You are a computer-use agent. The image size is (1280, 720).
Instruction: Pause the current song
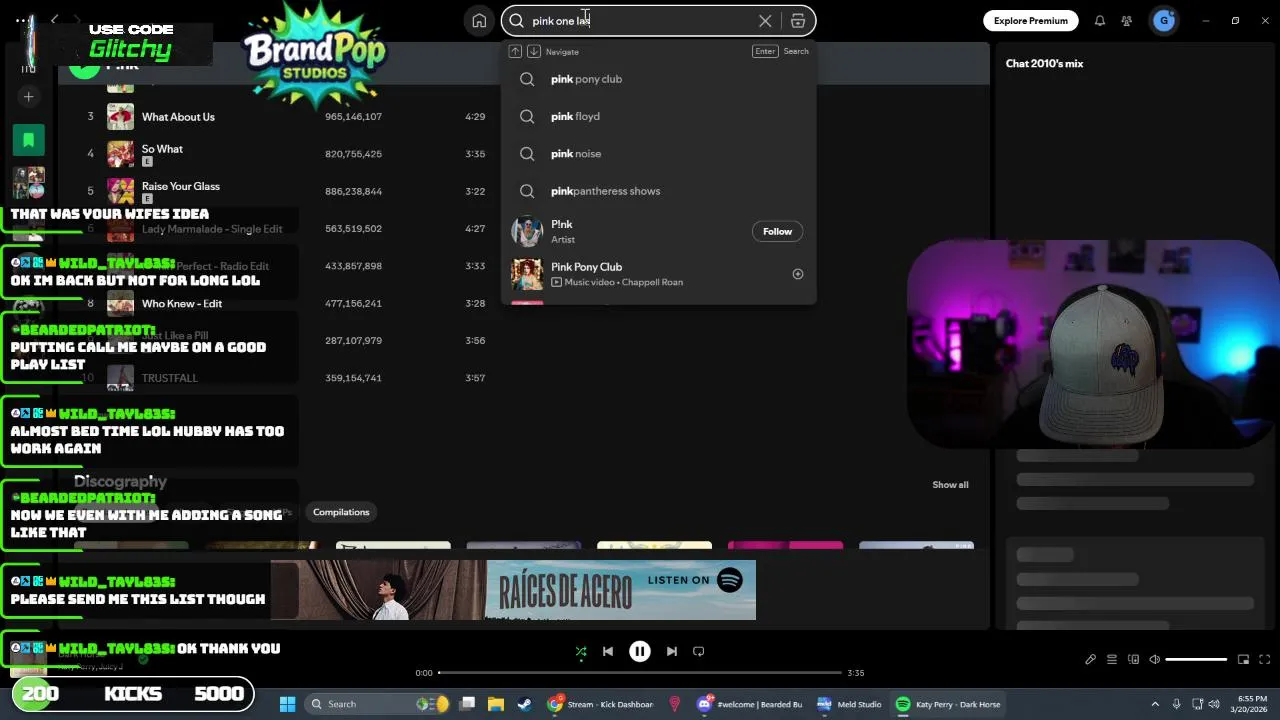[640, 651]
